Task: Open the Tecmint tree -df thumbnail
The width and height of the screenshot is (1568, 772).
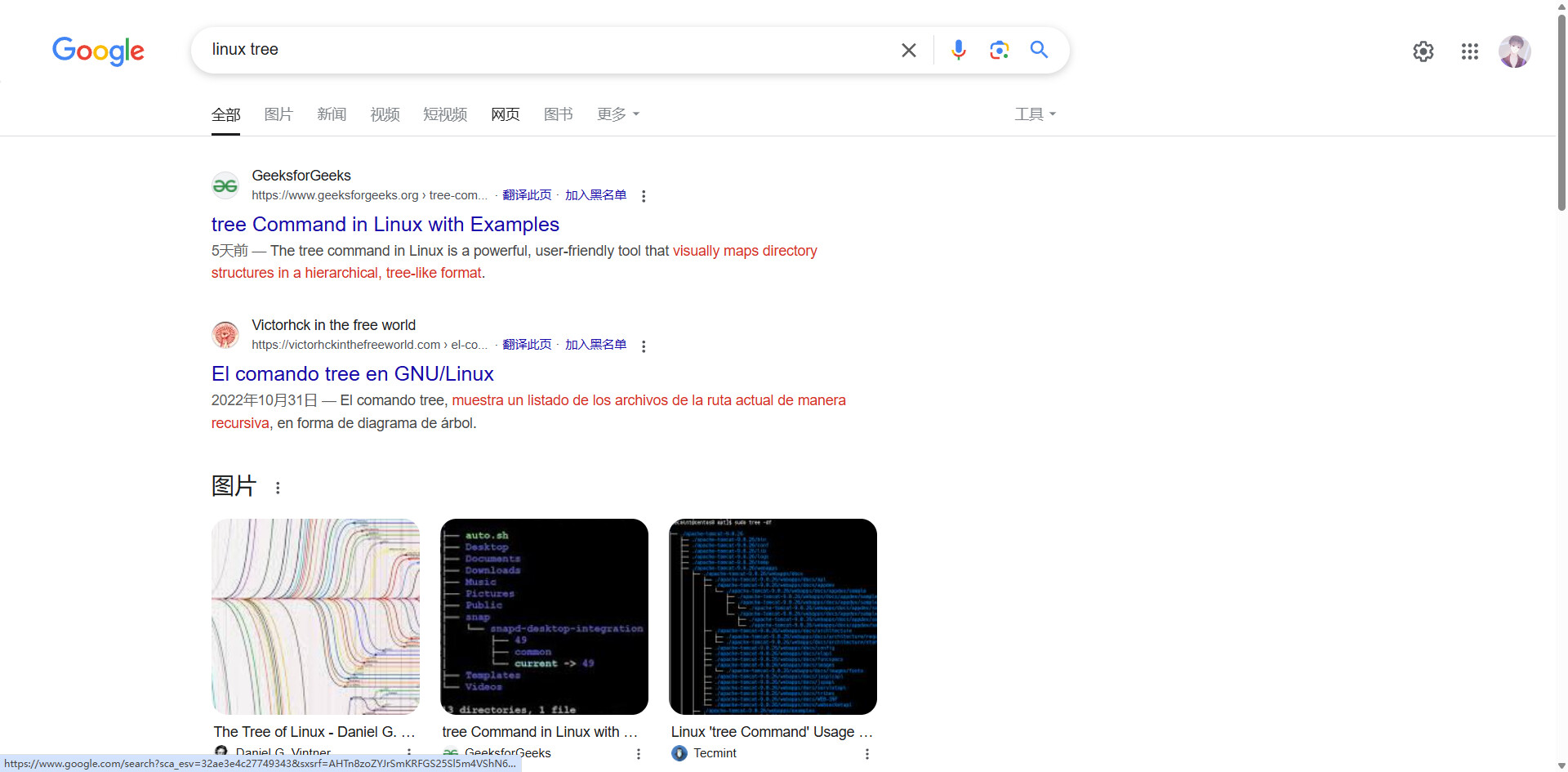Action: (773, 617)
